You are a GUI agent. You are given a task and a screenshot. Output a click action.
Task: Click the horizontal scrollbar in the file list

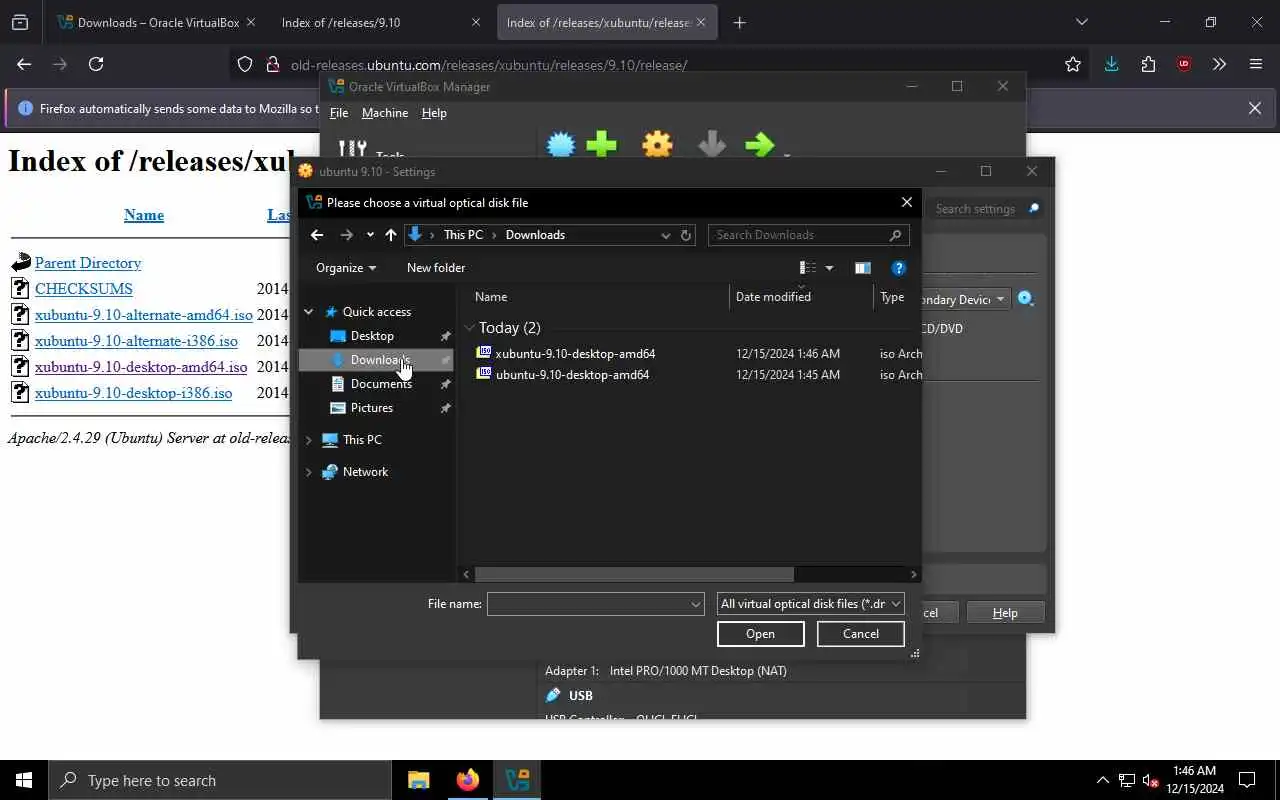click(634, 574)
